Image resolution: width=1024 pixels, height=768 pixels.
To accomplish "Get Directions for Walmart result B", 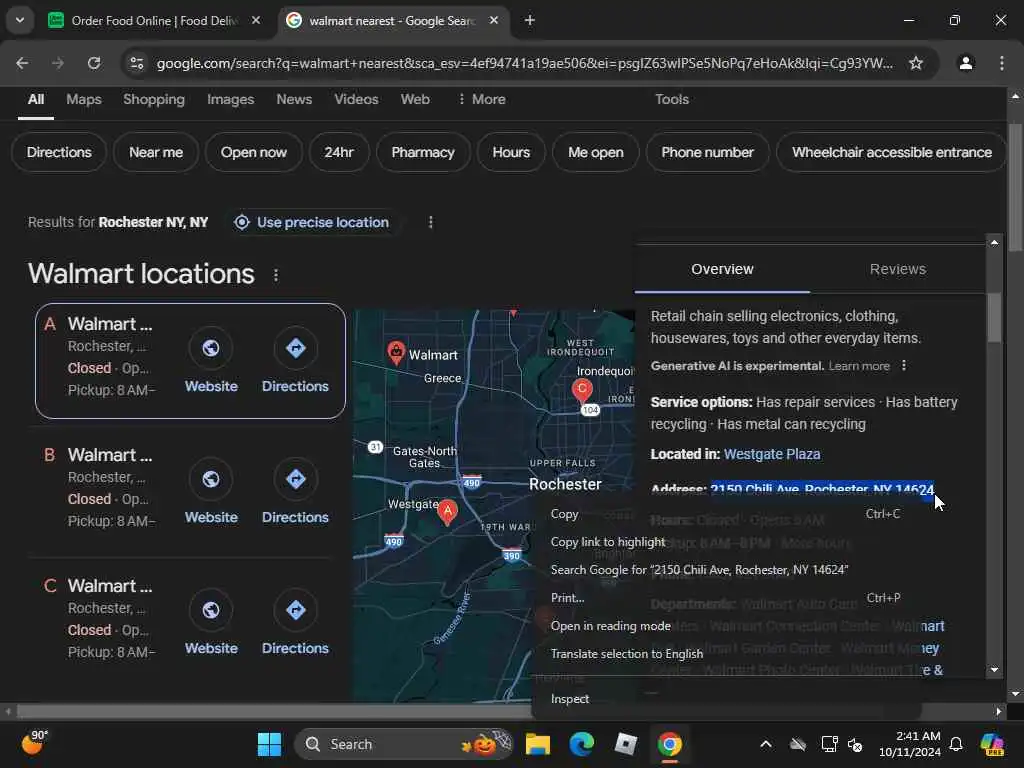I will pos(295,492).
